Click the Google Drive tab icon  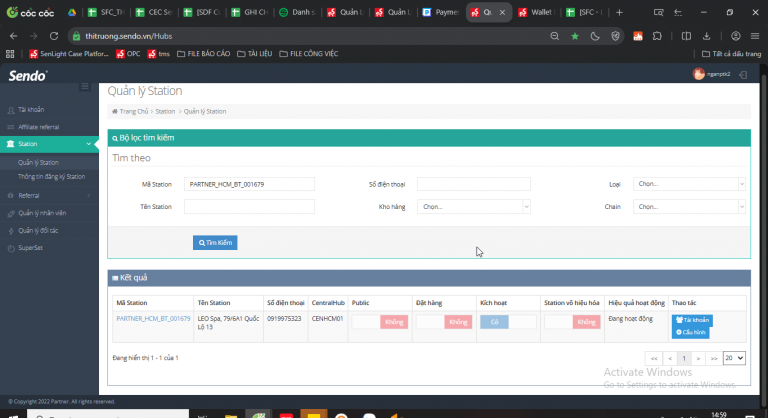pyautogui.click(x=72, y=12)
